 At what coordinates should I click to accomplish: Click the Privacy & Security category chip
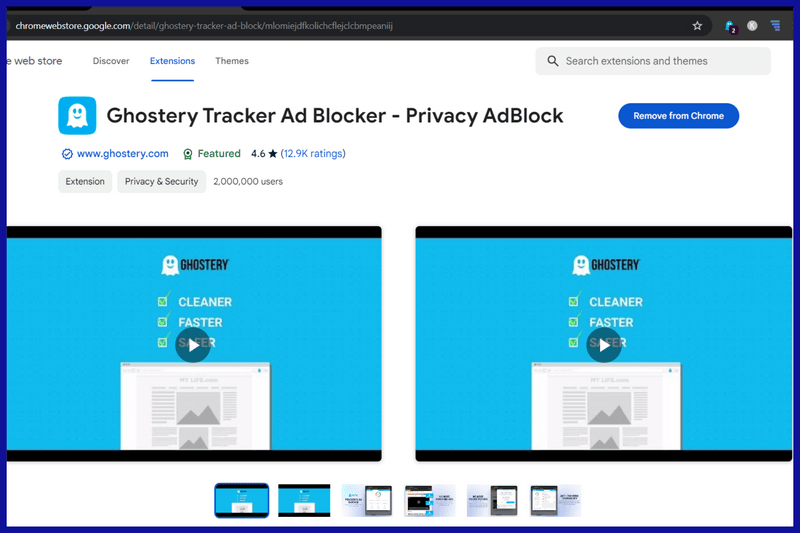coord(161,182)
